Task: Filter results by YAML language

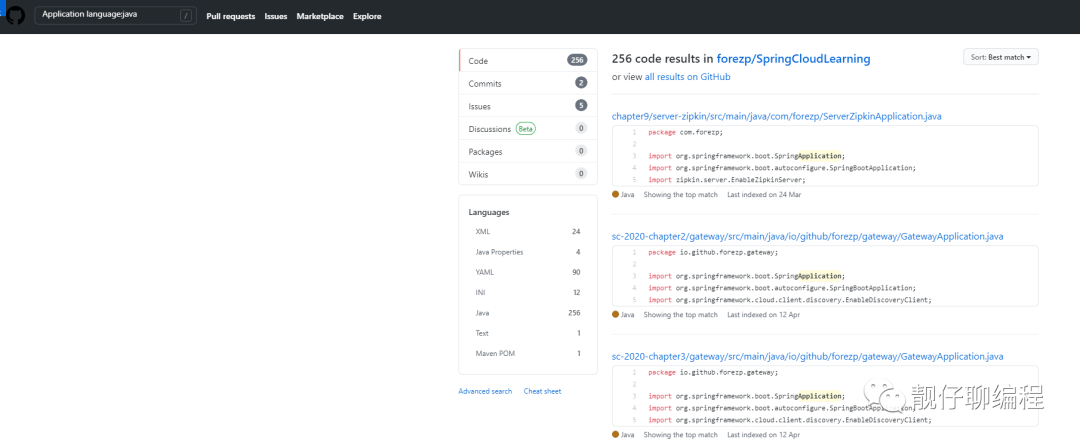Action: click(x=528, y=272)
